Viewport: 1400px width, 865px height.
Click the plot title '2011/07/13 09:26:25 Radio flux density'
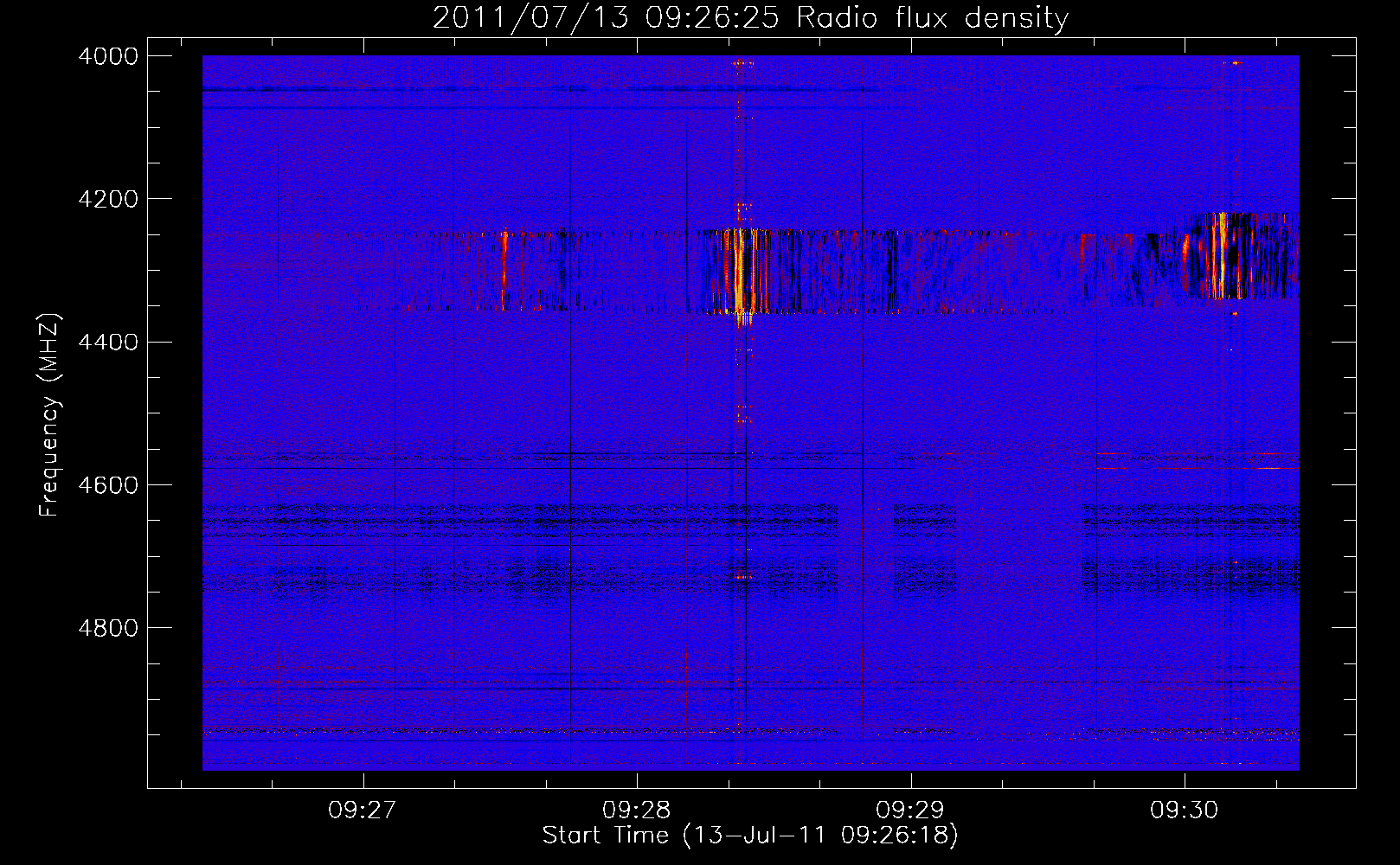click(x=750, y=18)
